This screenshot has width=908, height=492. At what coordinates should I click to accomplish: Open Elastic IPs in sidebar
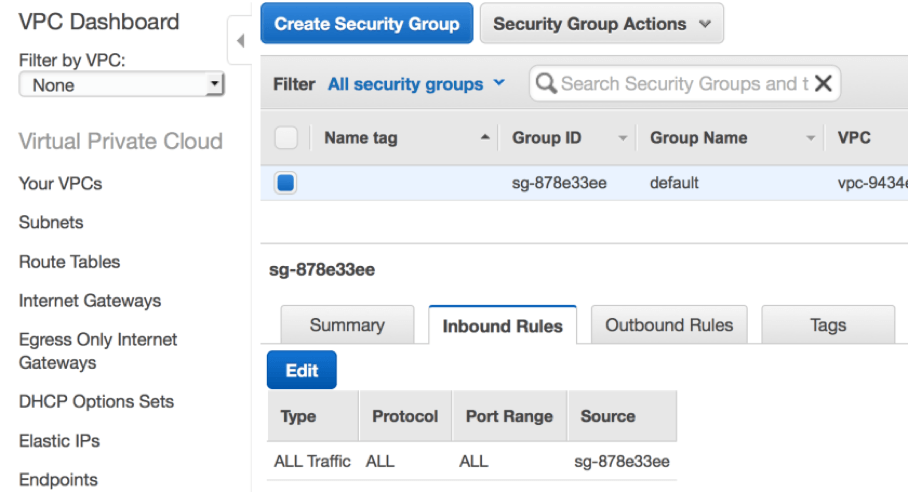coord(59,441)
